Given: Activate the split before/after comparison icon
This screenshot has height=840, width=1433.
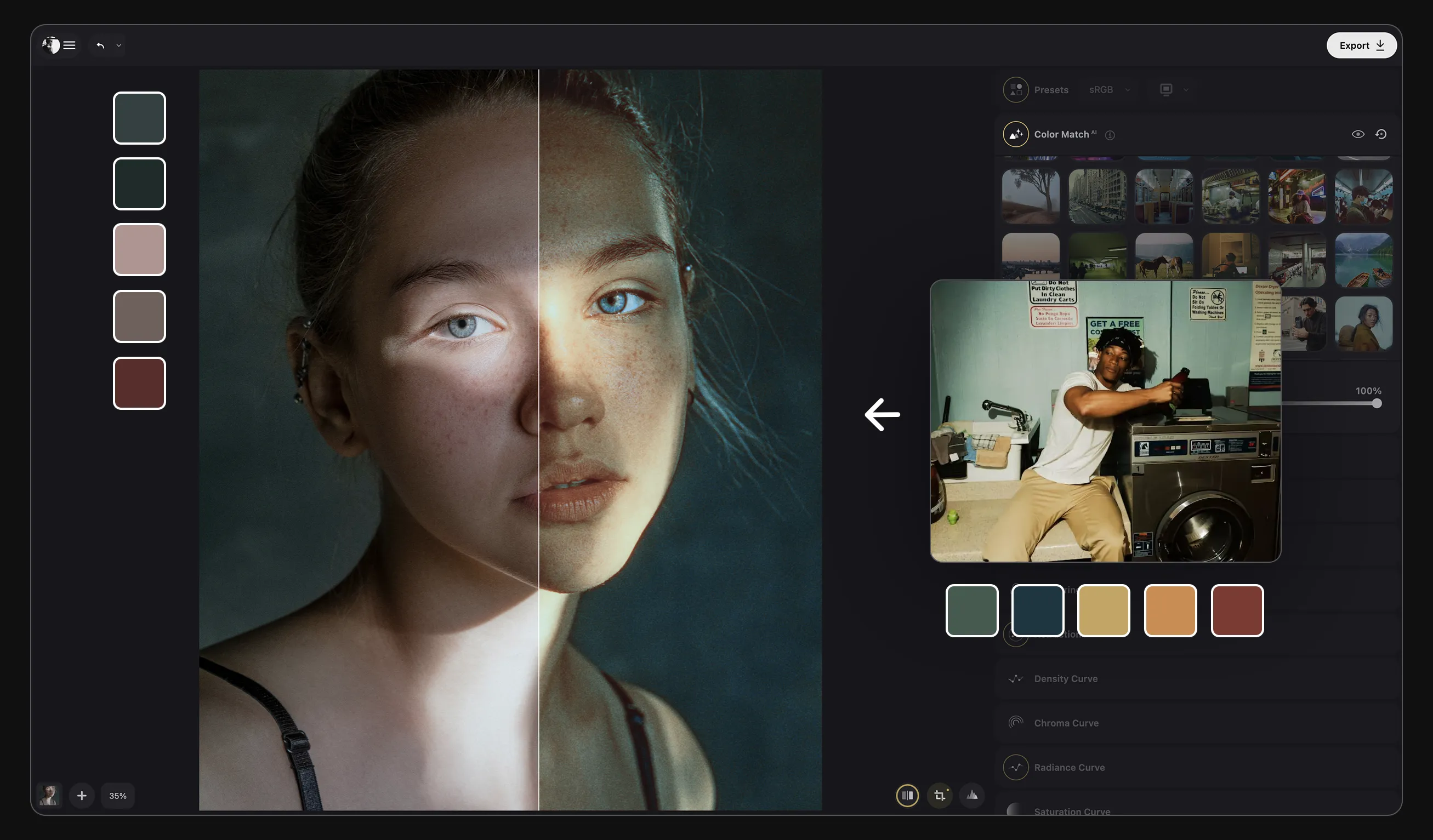Looking at the screenshot, I should coord(908,796).
